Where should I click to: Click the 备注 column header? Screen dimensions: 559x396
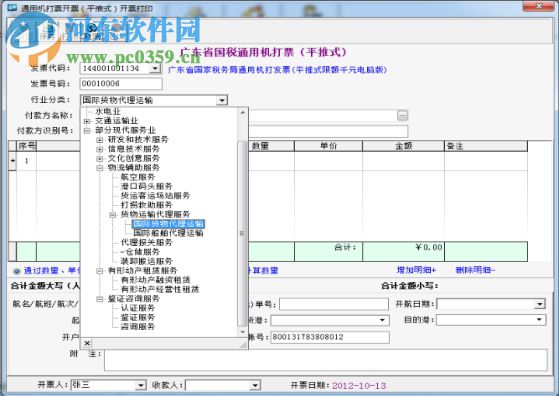point(486,146)
